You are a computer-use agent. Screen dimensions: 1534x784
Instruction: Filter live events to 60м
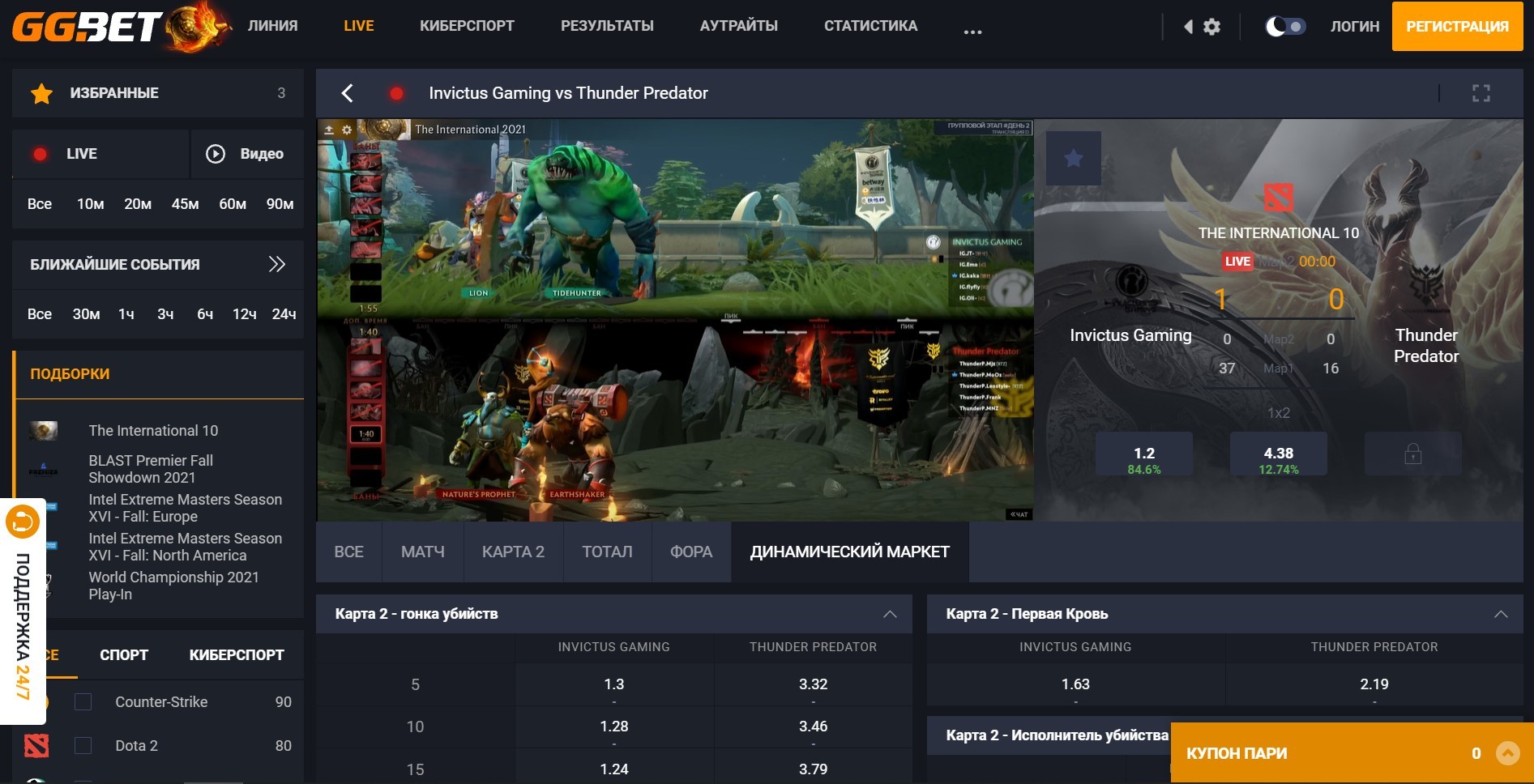pos(233,204)
